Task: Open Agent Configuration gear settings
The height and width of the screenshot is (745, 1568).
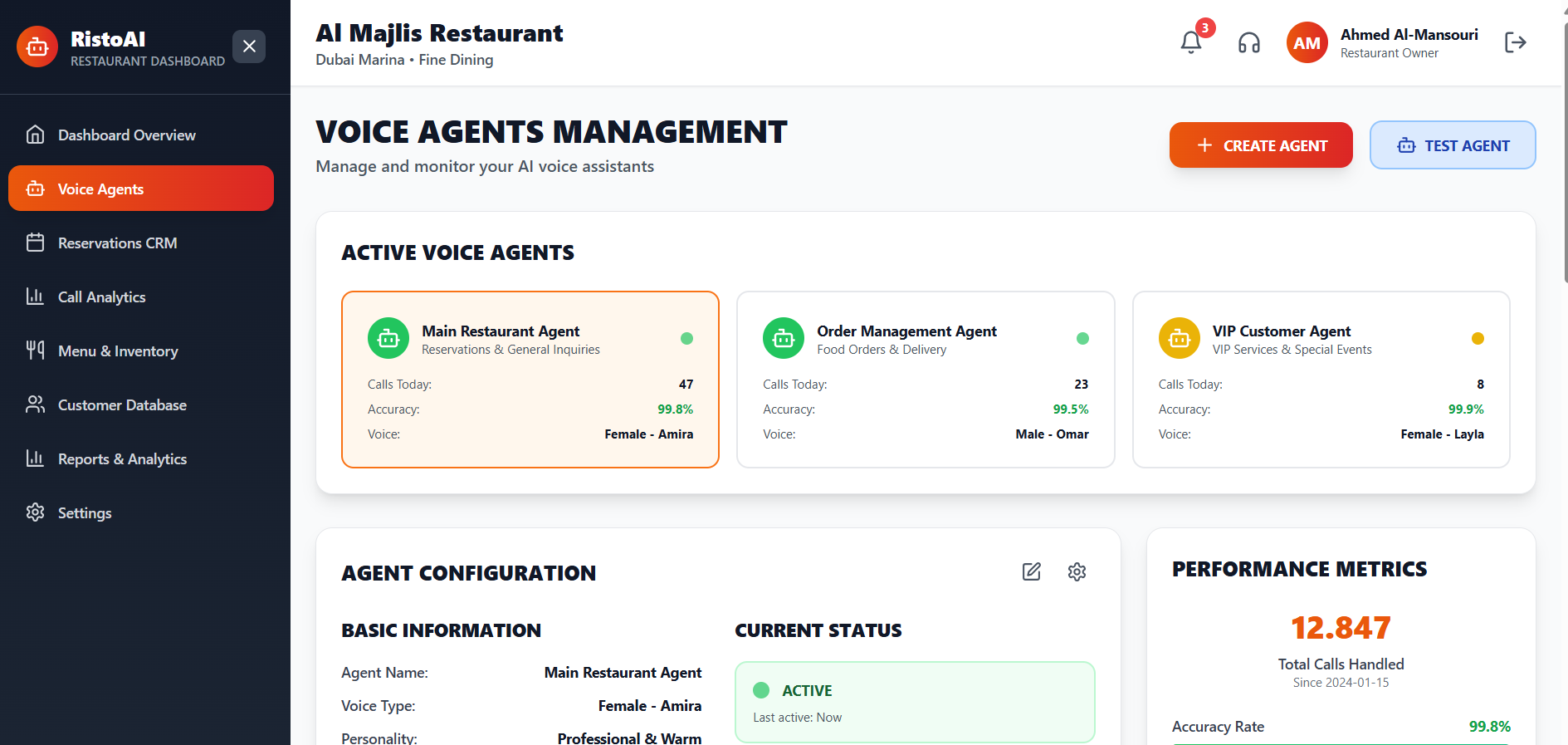Action: click(1077, 571)
